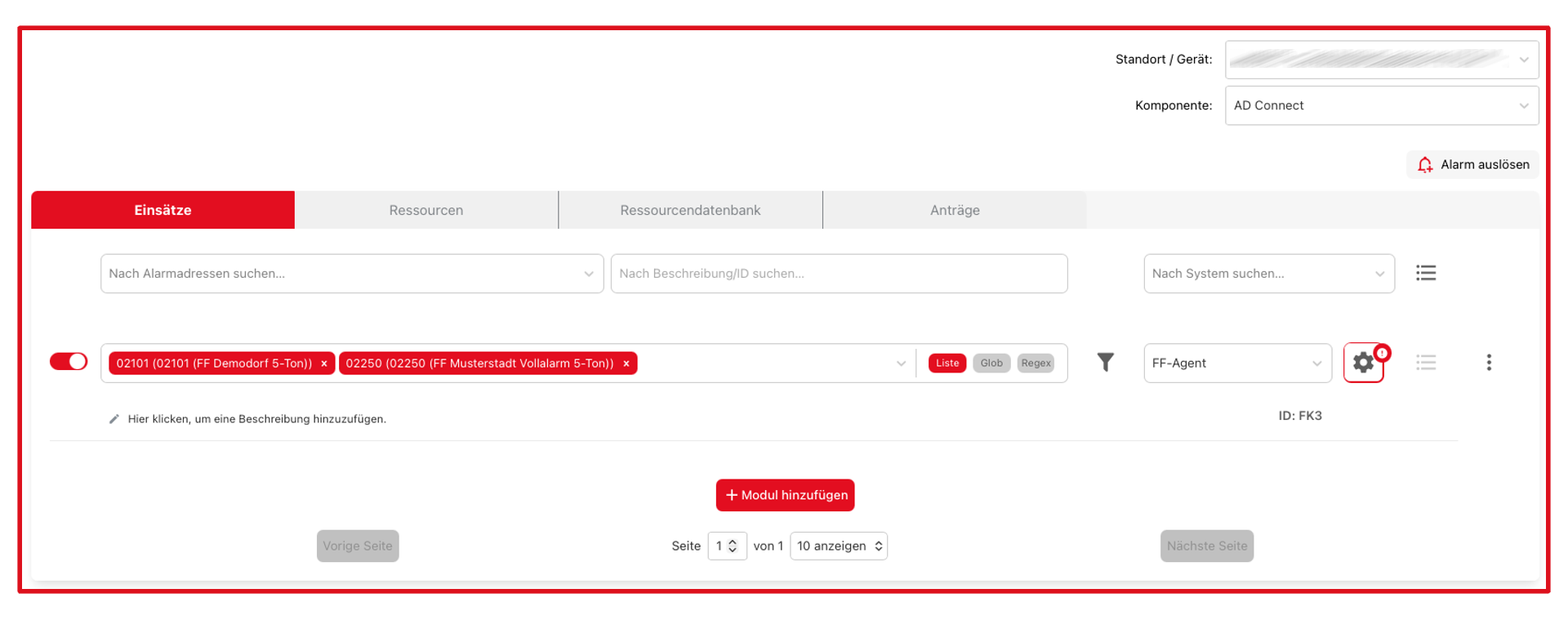Remove the 02250 FF Musterstadt tag
Viewport: 1568px width, 620px height.
626,364
